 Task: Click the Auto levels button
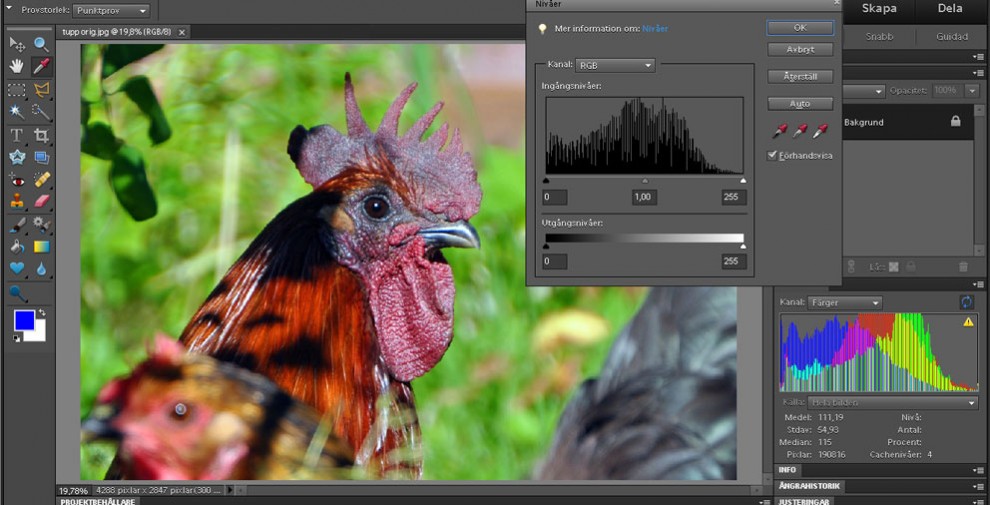tap(800, 103)
